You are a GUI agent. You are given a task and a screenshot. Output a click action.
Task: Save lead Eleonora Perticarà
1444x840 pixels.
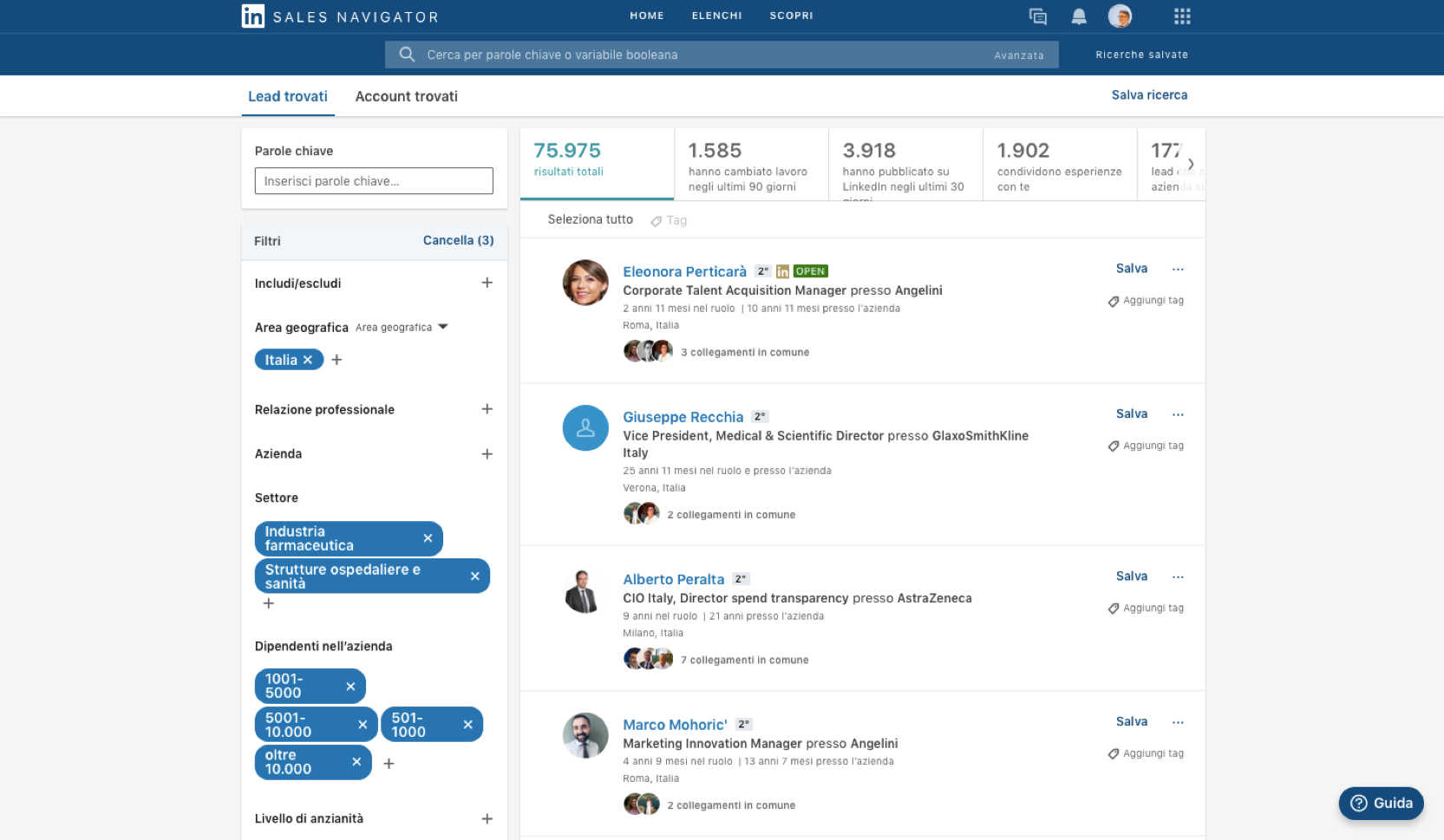pyautogui.click(x=1132, y=269)
